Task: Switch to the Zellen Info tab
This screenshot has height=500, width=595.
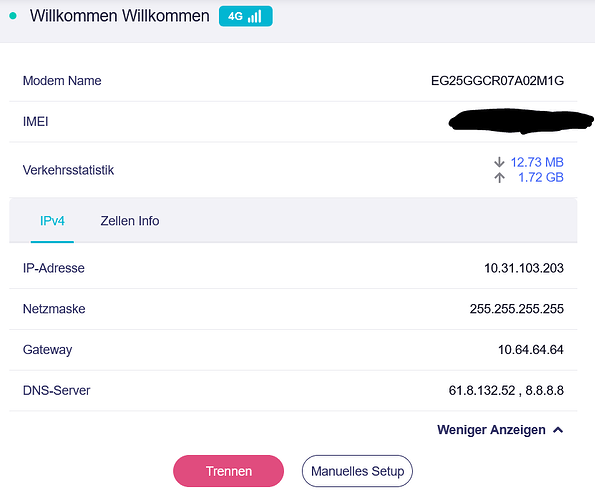Action: point(130,221)
